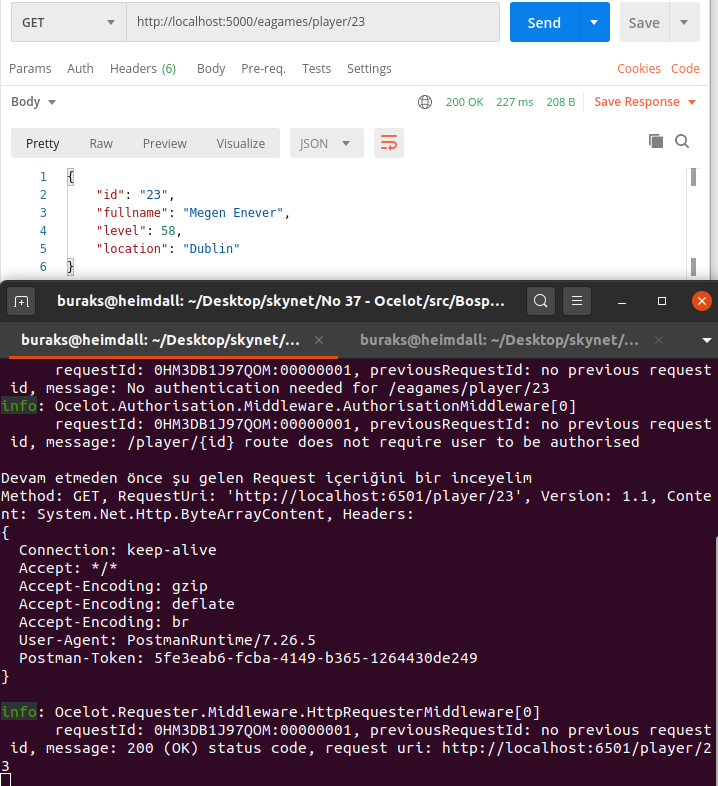Select the Pretty view mode
Image resolution: width=718 pixels, height=786 pixels.
[43, 143]
